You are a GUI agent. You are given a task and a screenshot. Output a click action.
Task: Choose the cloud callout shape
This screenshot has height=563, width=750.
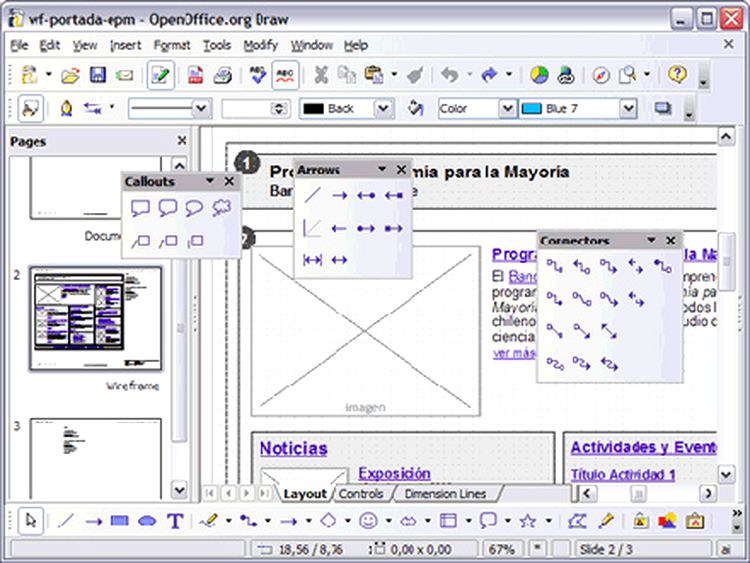[221, 208]
